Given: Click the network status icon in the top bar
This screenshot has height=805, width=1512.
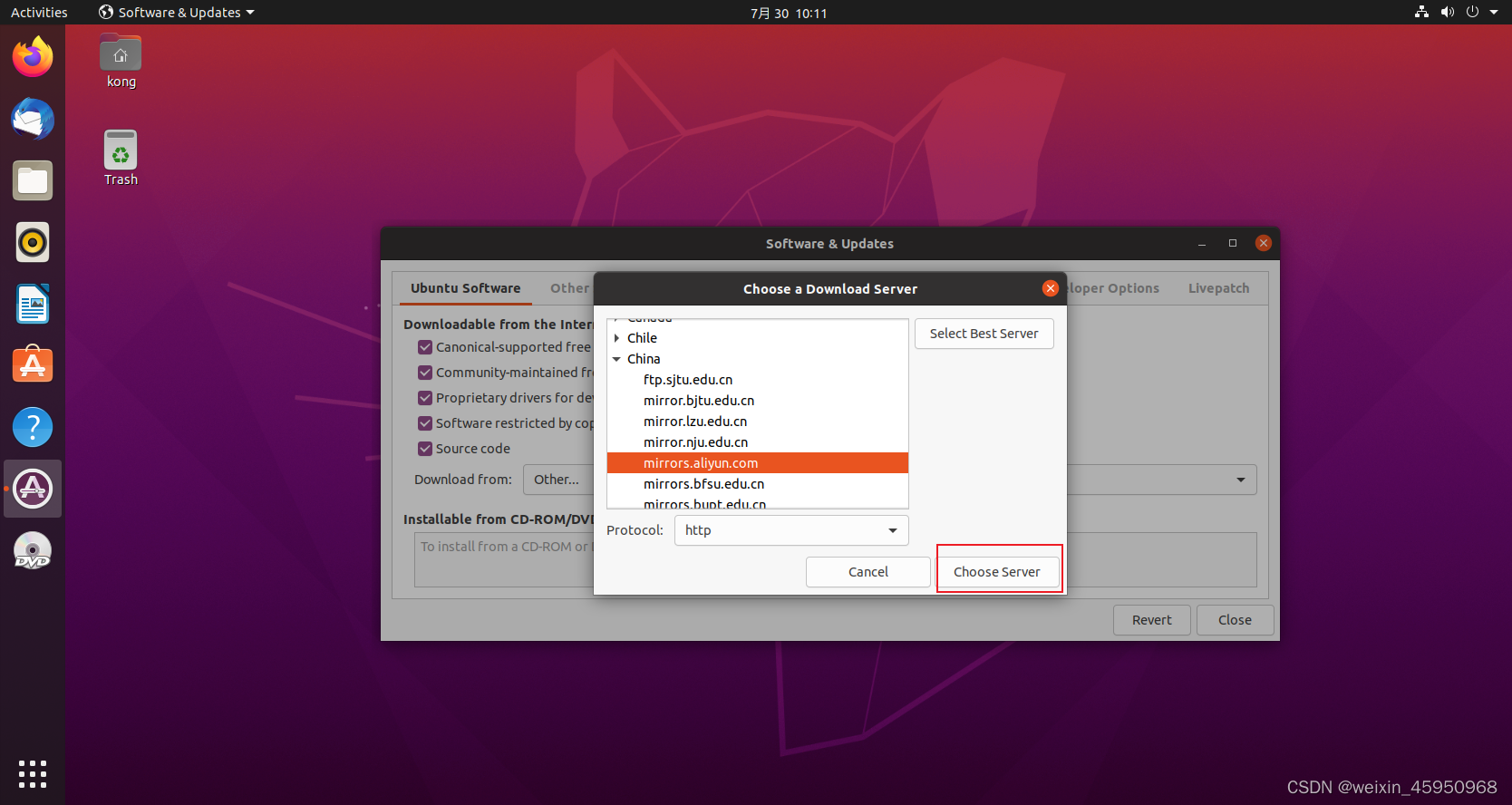Looking at the screenshot, I should coord(1421,12).
